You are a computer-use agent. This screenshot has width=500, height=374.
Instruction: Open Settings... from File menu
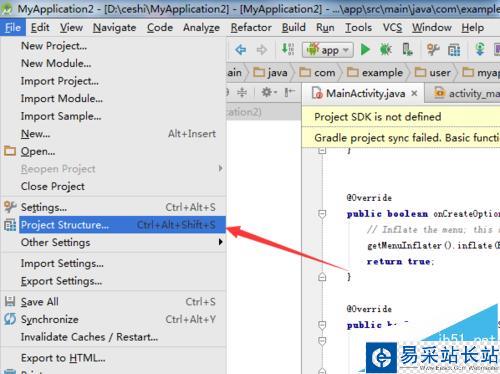tap(113, 207)
